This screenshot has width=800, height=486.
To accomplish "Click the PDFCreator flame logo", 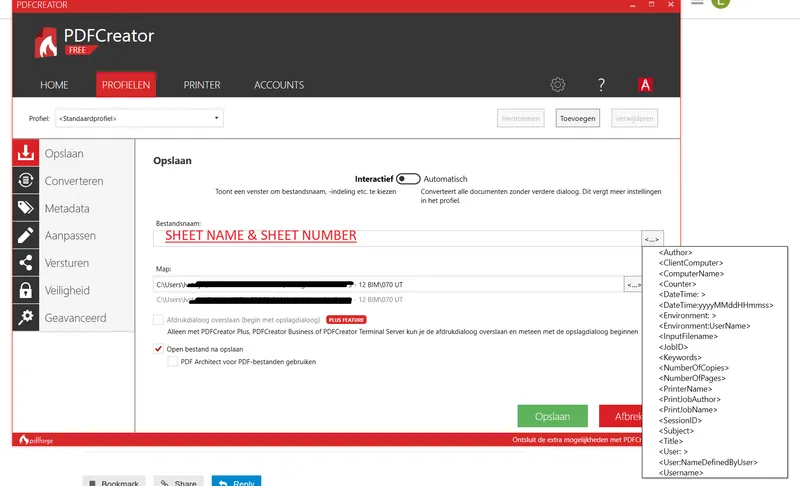I will pyautogui.click(x=46, y=42).
